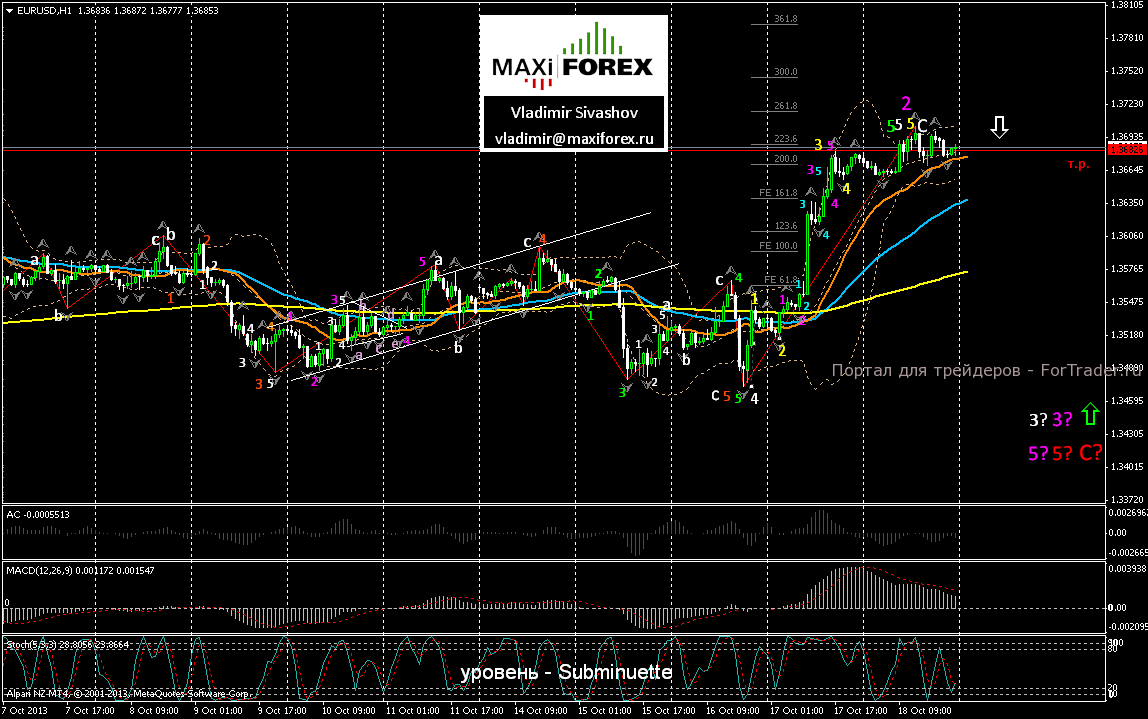Viewport: 1148px width, 719px height.
Task: Click the Fibonacci 361.8 level label
Action: (786, 19)
